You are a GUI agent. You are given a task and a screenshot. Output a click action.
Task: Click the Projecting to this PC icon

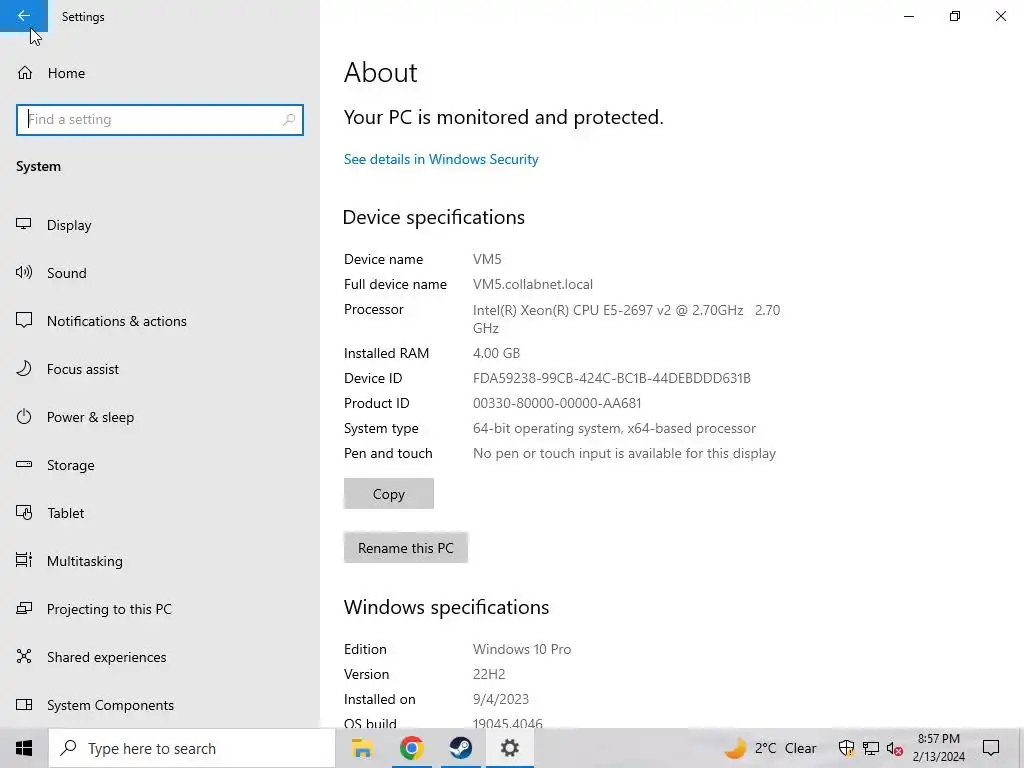point(24,609)
